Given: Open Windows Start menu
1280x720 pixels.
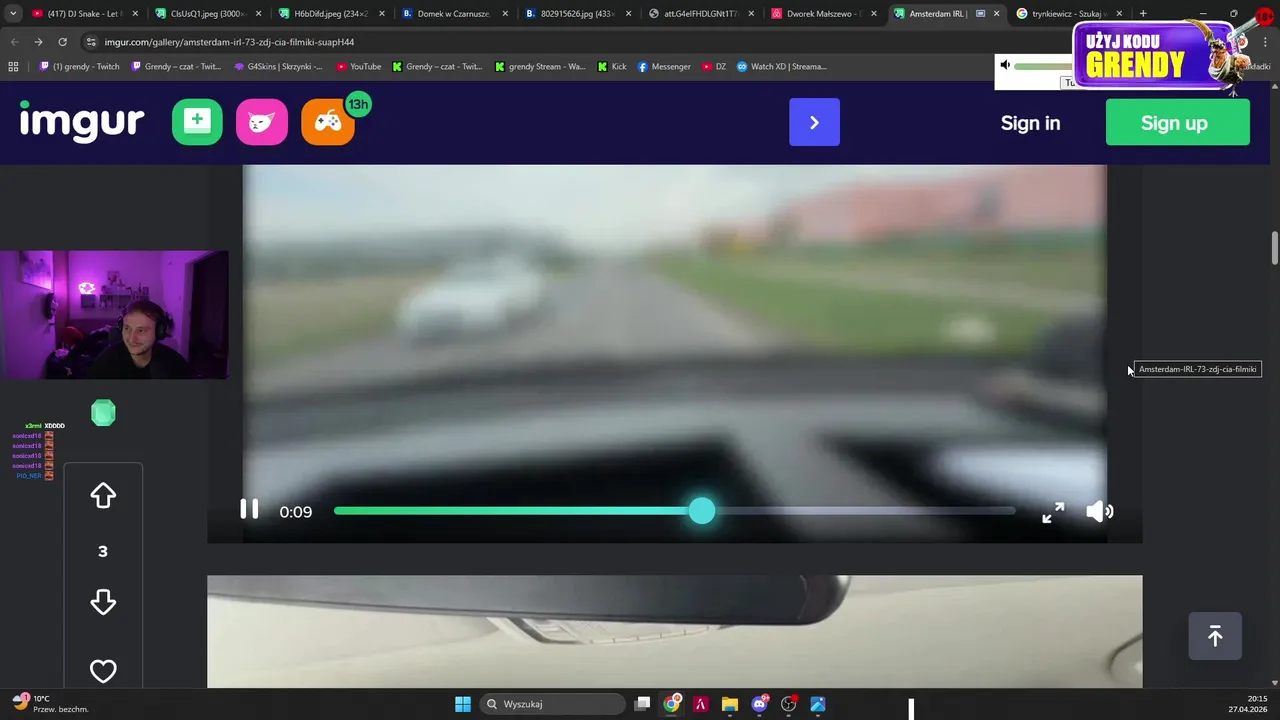Looking at the screenshot, I should coord(463,704).
